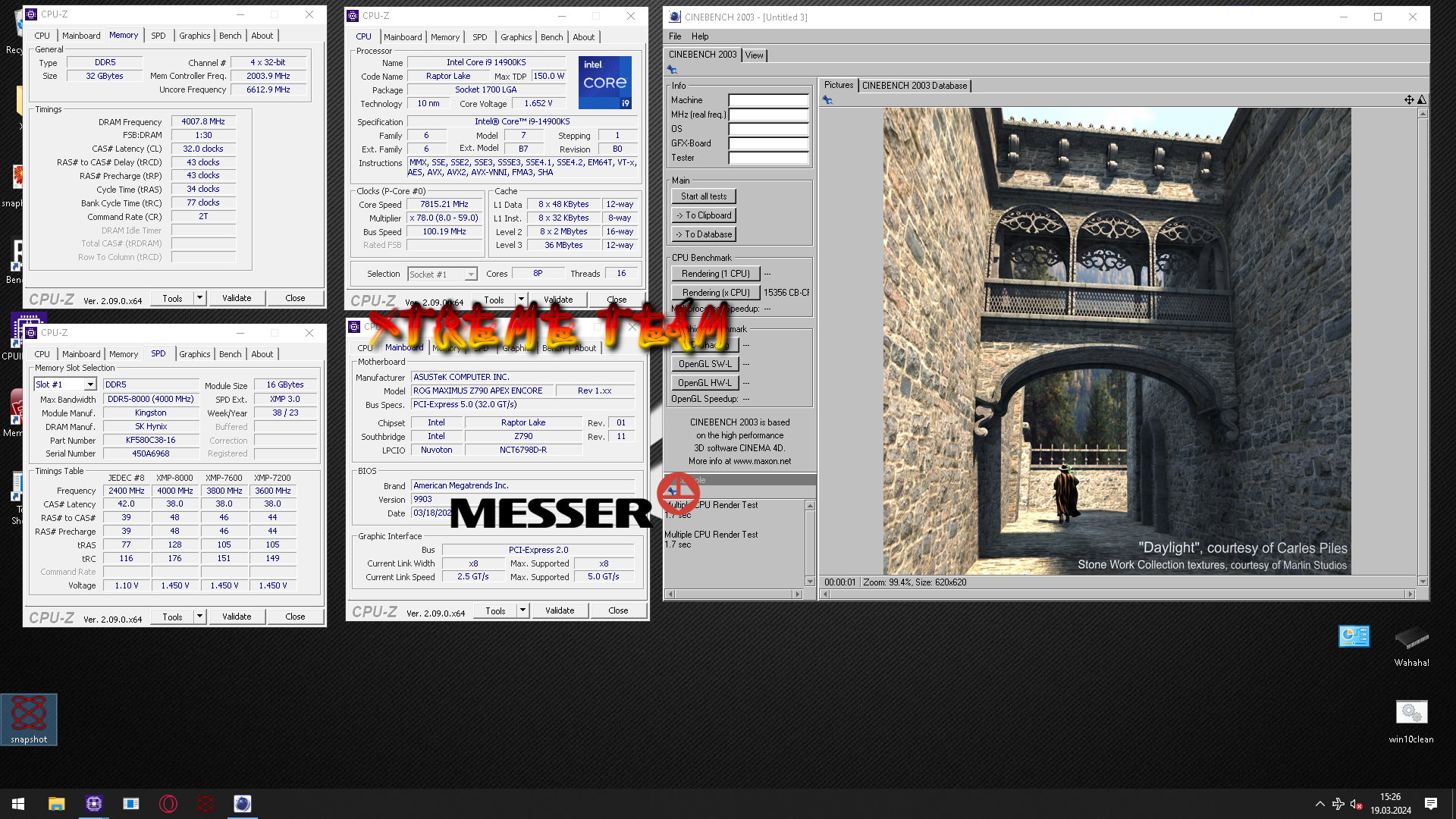Run Rendering (1 CPU) benchmark
1456x819 pixels.
715,274
